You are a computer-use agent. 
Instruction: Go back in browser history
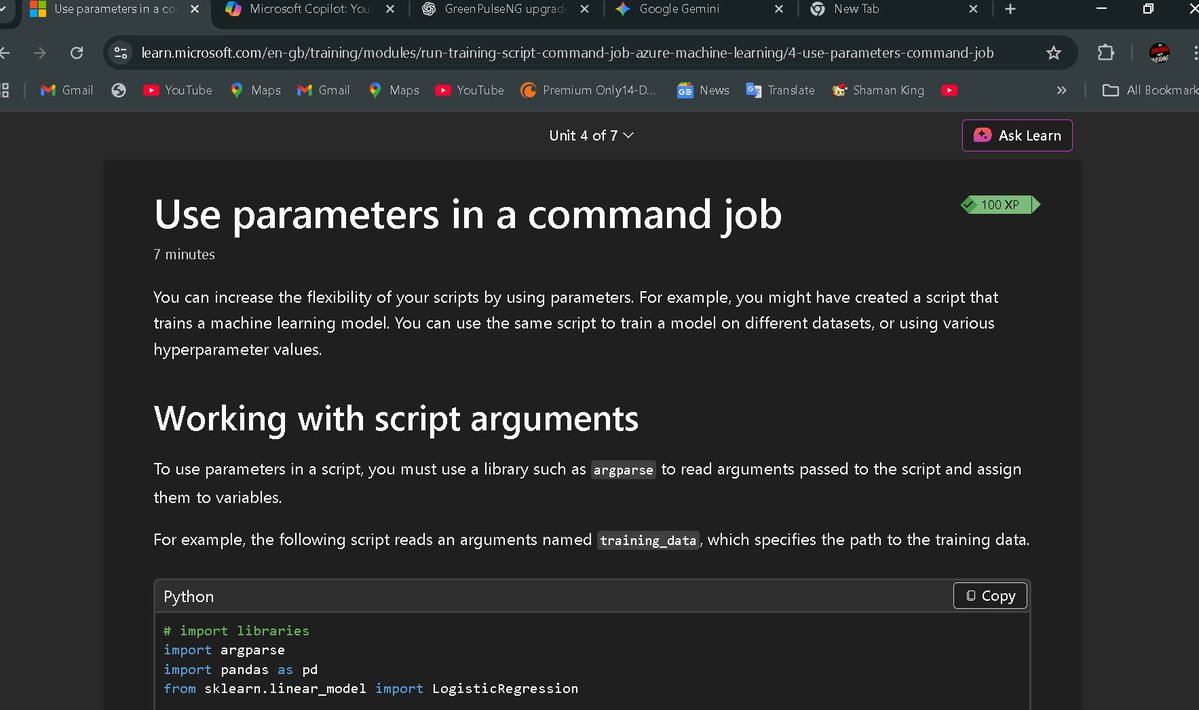[5, 53]
